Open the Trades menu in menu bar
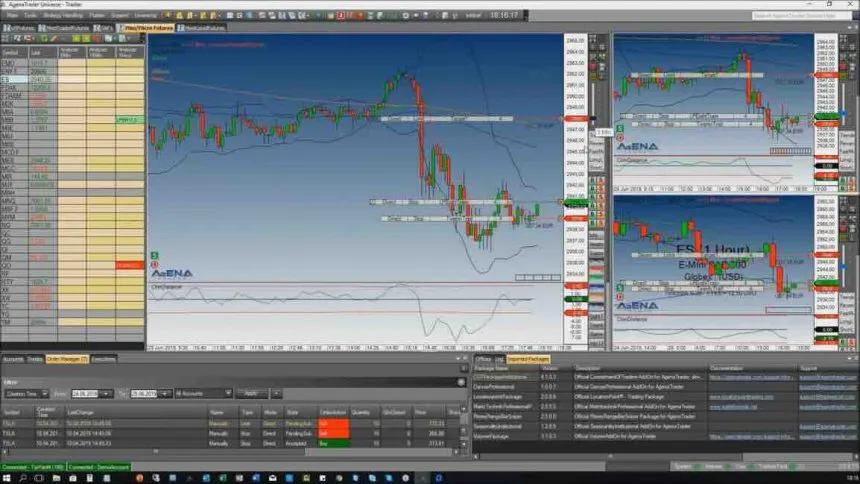This screenshot has width=860, height=484. pyautogui.click(x=97, y=15)
